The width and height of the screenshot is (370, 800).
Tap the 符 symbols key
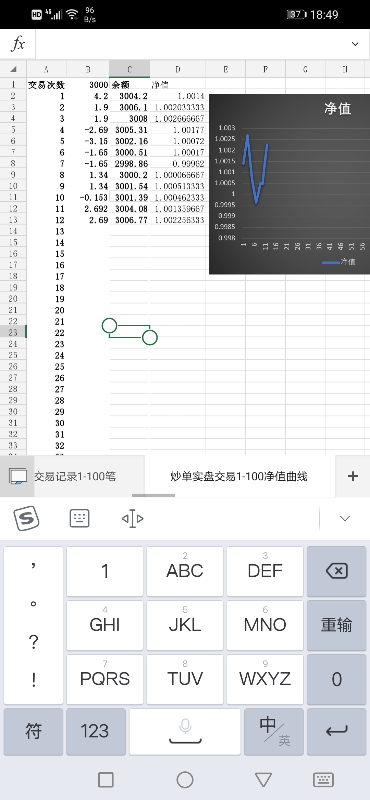[x=33, y=732]
